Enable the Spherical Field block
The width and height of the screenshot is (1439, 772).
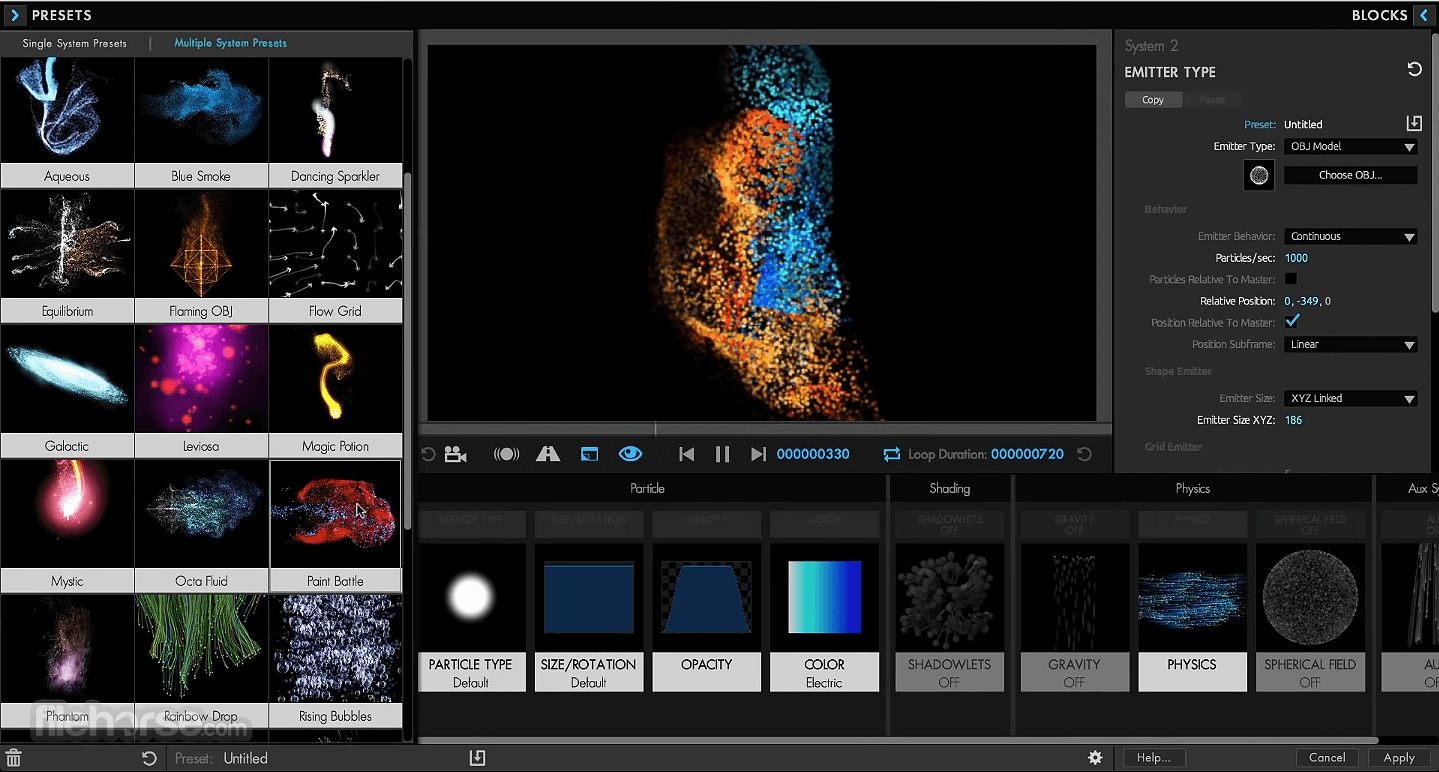pos(1310,617)
